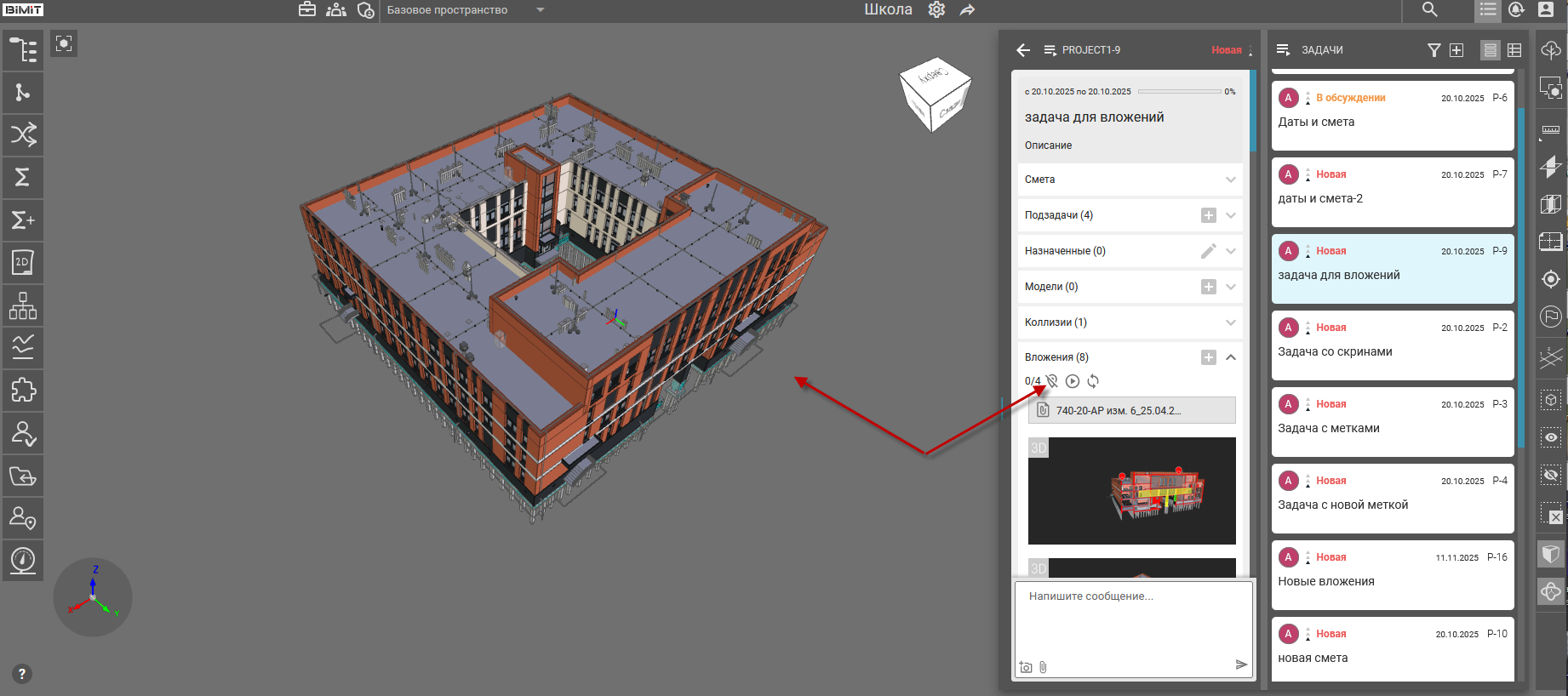Switch task list to table view
This screenshot has height=696, width=1568.
(1514, 50)
